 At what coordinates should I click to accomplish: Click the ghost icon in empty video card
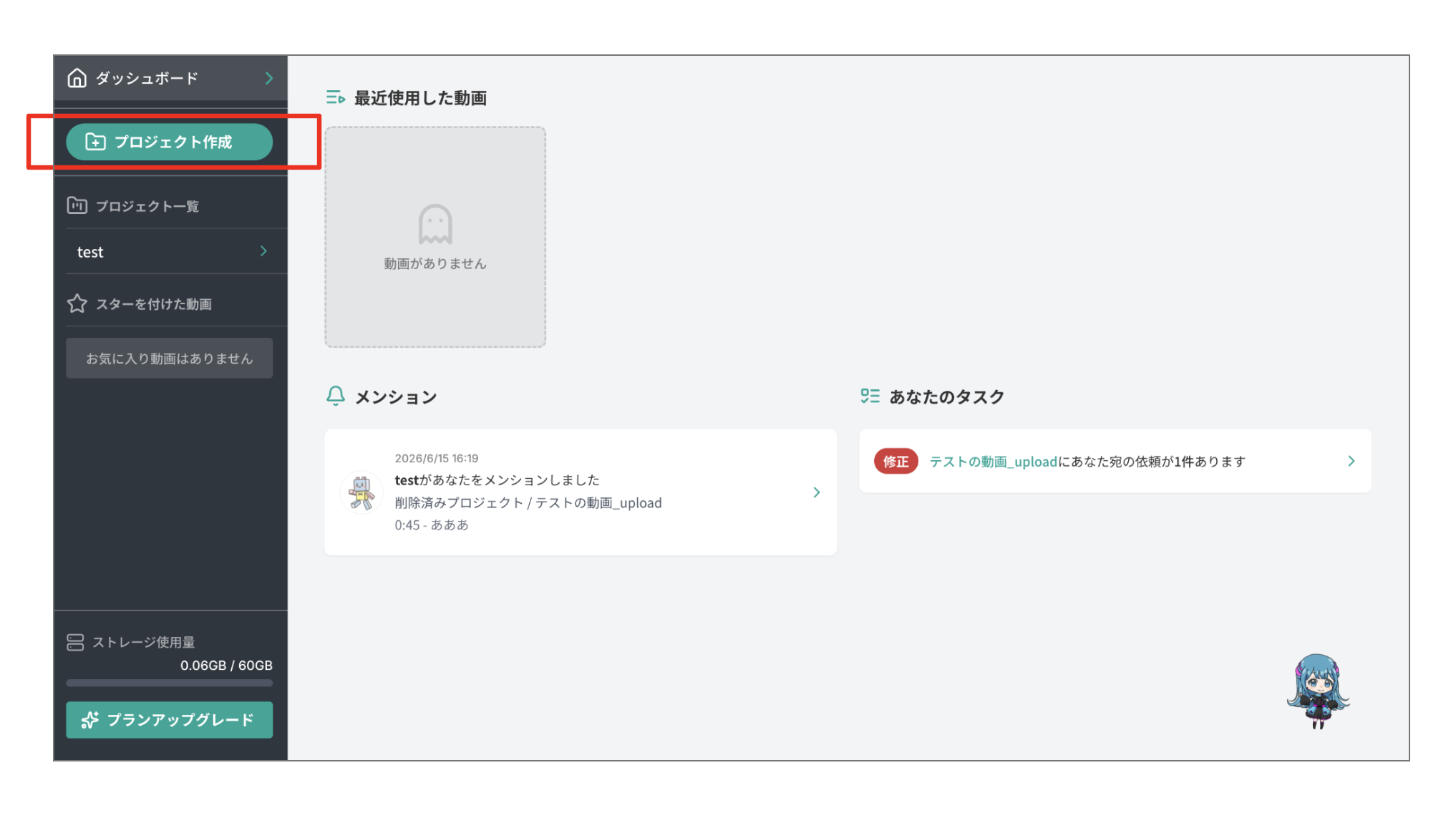pyautogui.click(x=435, y=224)
